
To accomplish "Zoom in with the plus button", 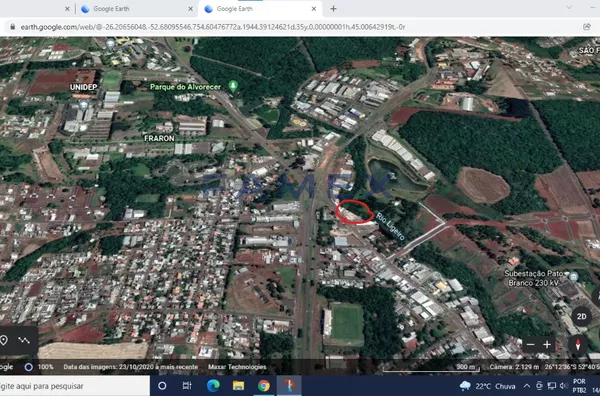I will (x=547, y=345).
